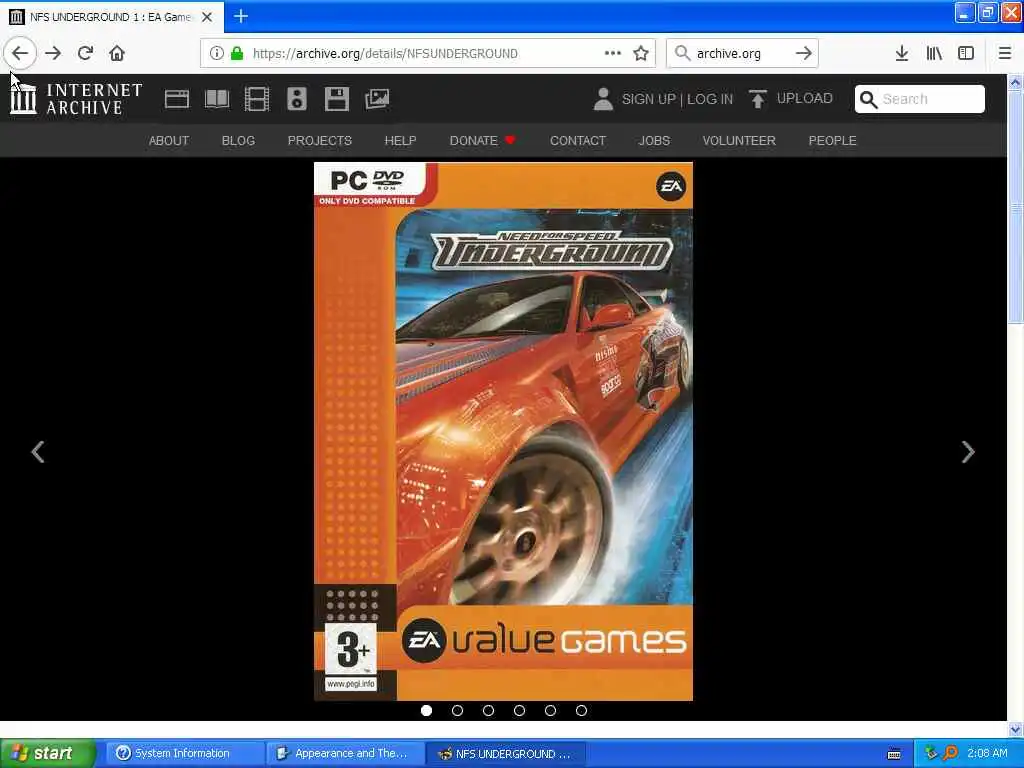Open the VOLUNTEER link
Screen dimensions: 1024x768
[739, 140]
